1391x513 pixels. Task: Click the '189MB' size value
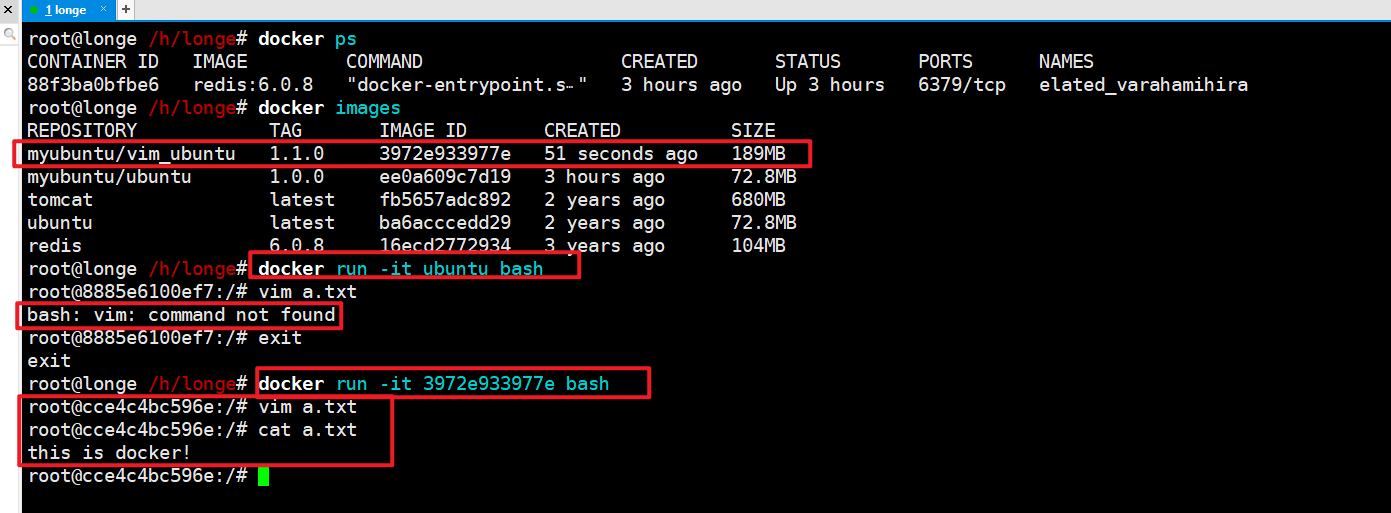758,154
